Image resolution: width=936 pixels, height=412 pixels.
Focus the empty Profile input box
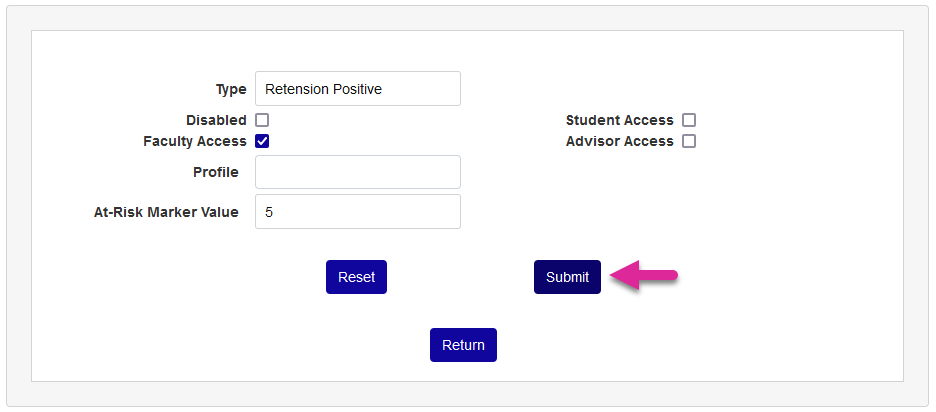pos(357,172)
